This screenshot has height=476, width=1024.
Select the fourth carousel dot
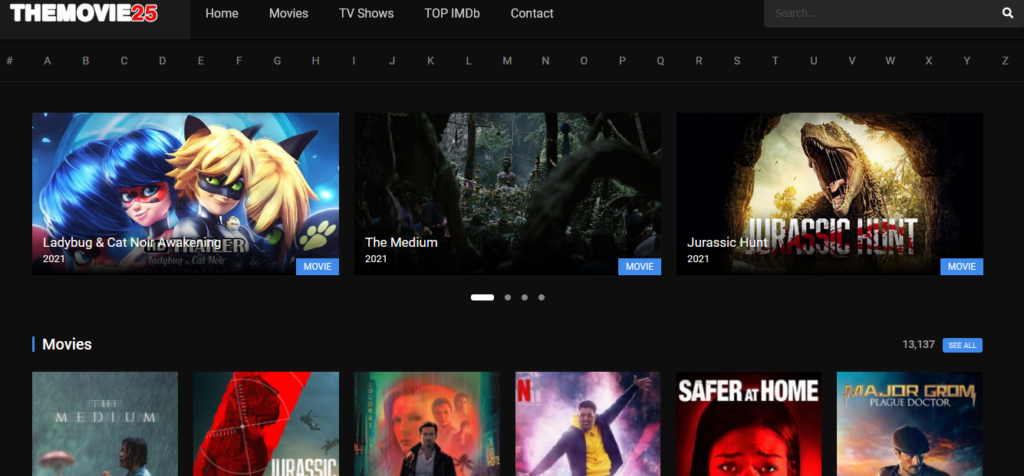click(541, 297)
